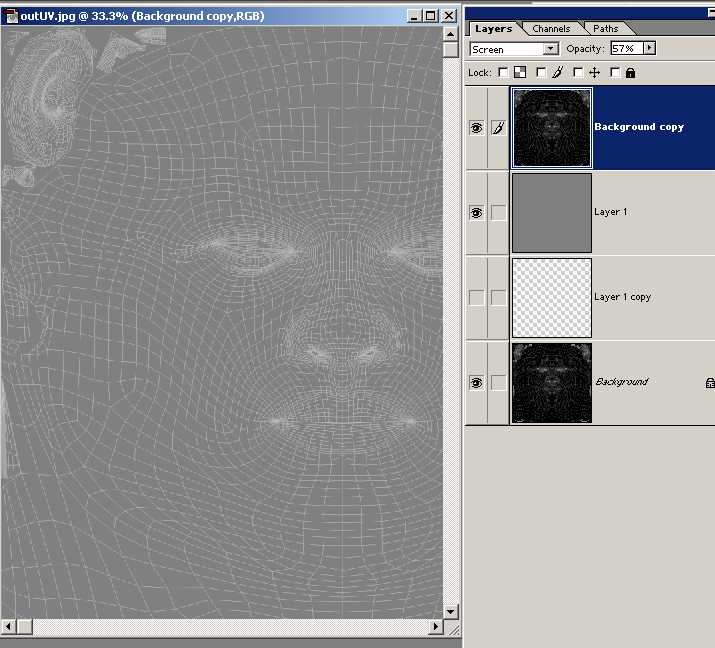Enable the lock image pixels checkbox

[541, 72]
